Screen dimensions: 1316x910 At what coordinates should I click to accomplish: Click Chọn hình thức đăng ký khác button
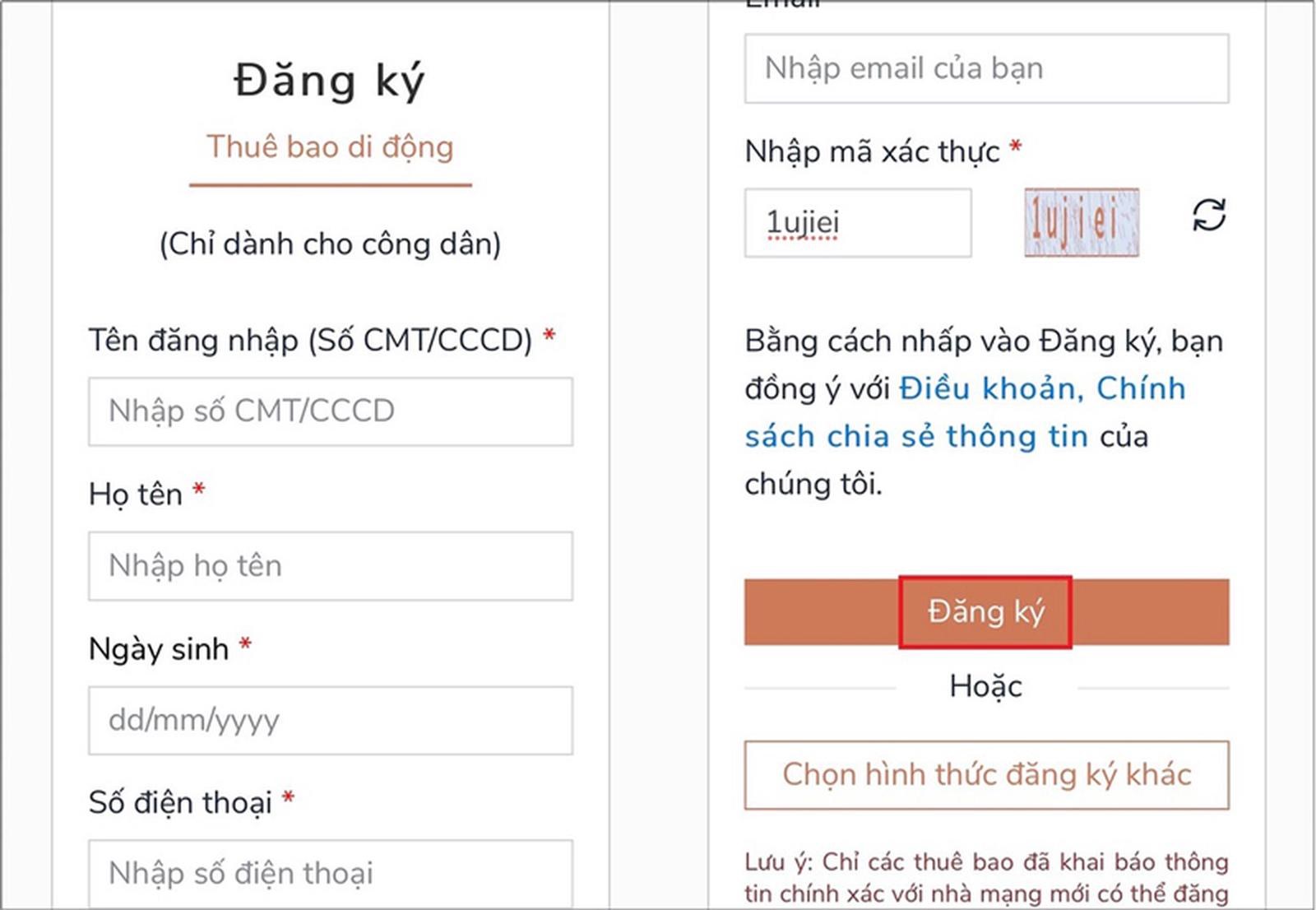986,775
